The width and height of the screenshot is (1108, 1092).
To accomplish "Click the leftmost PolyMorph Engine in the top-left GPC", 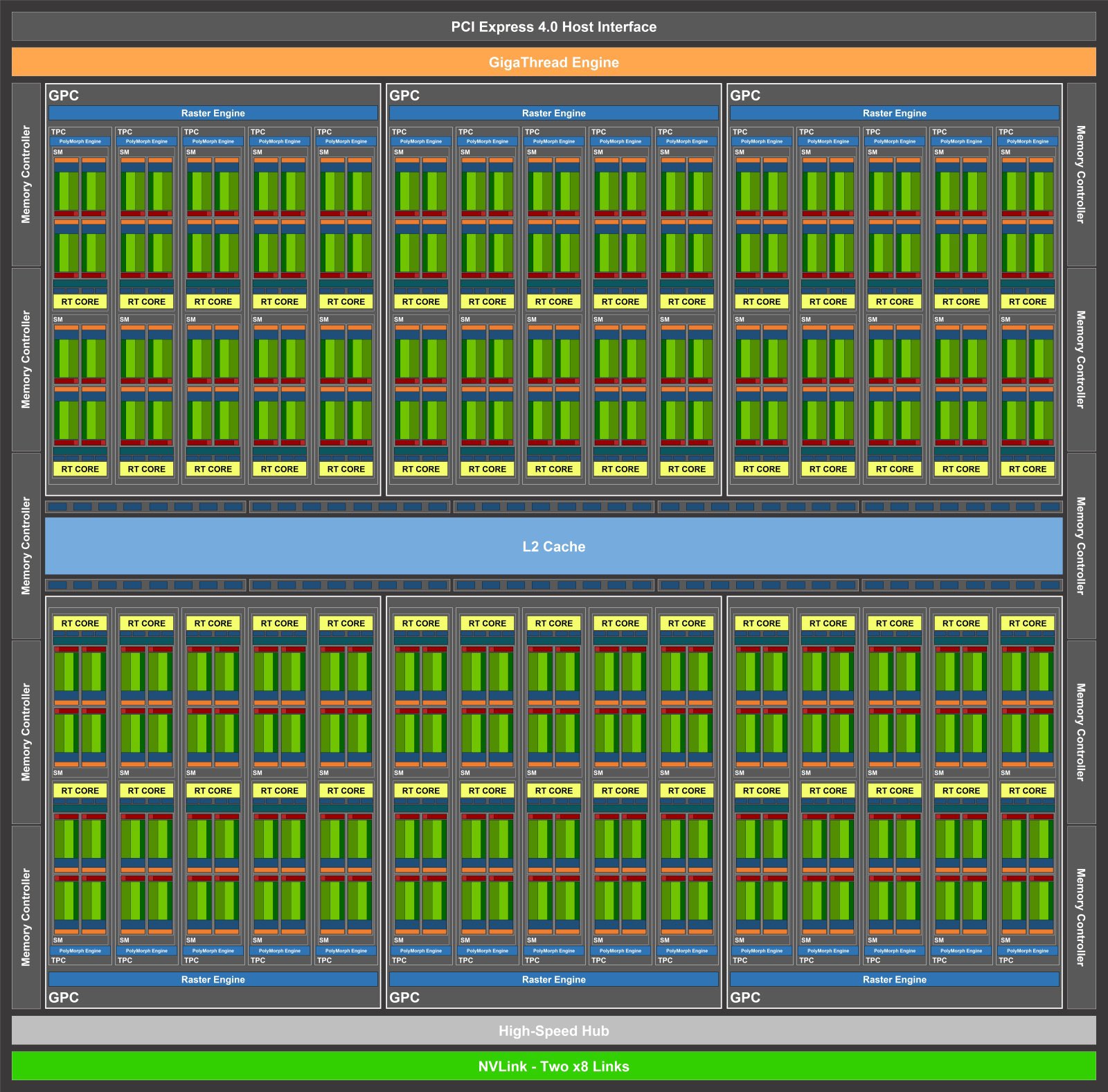I will [x=80, y=141].
